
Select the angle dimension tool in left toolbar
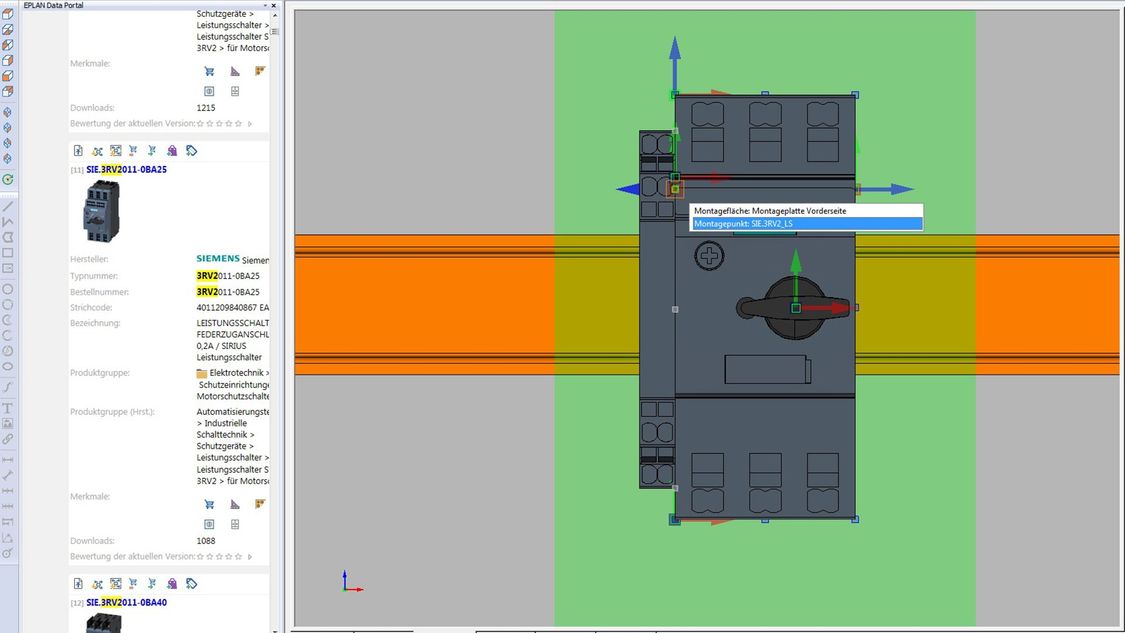[8, 538]
